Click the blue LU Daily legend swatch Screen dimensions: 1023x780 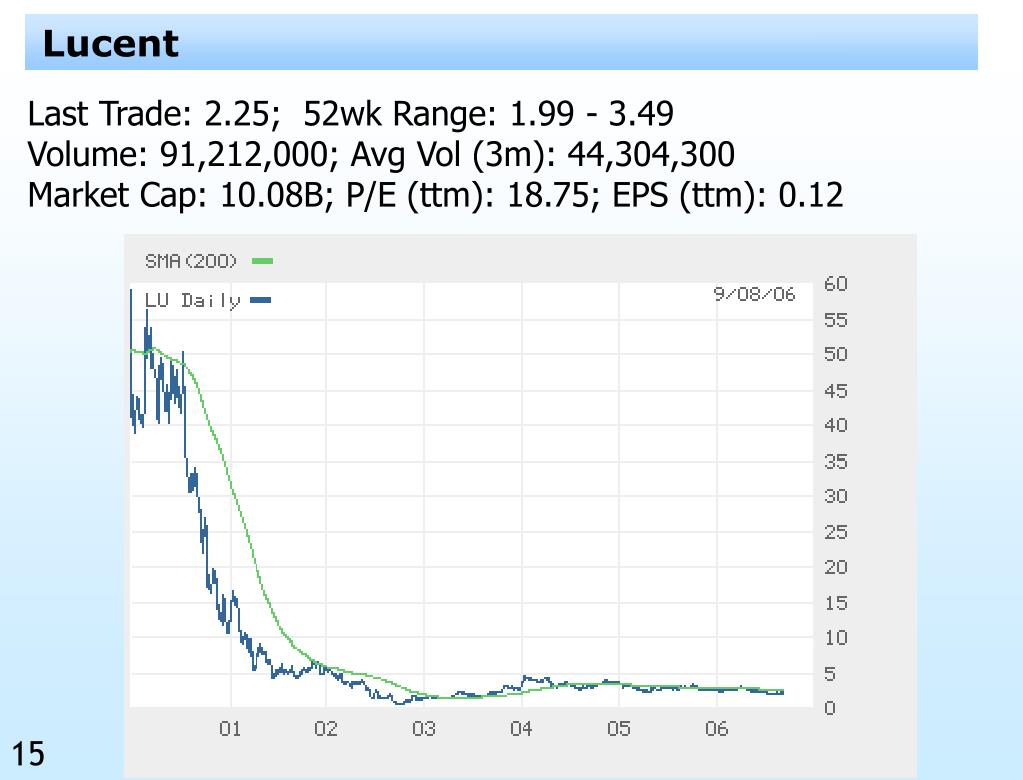(x=261, y=301)
